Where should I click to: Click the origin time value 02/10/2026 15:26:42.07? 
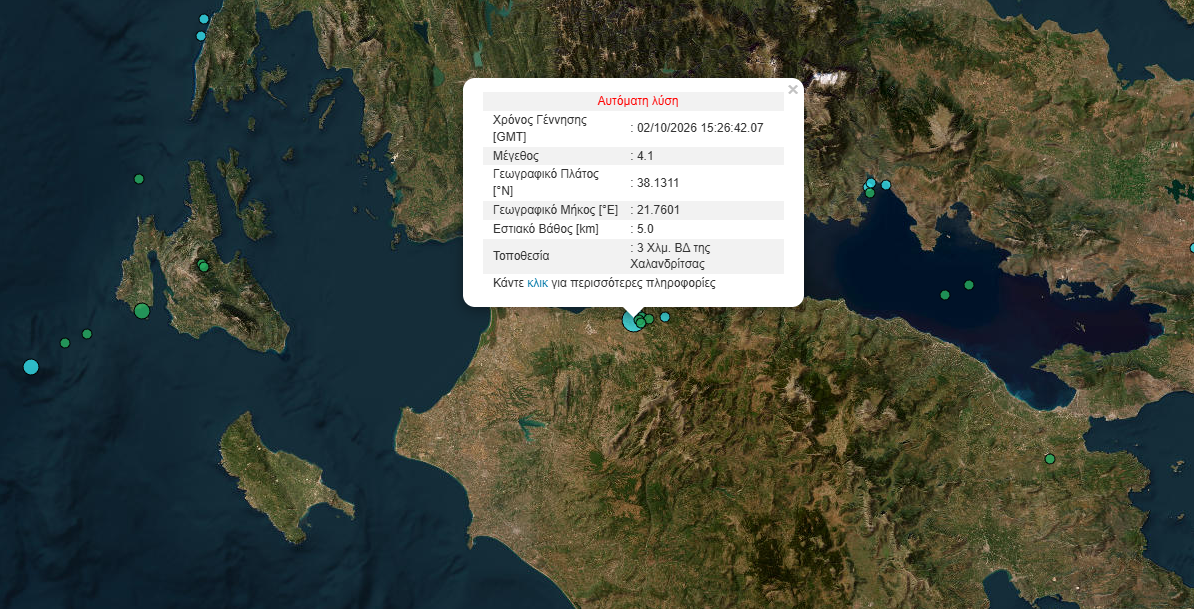point(700,128)
